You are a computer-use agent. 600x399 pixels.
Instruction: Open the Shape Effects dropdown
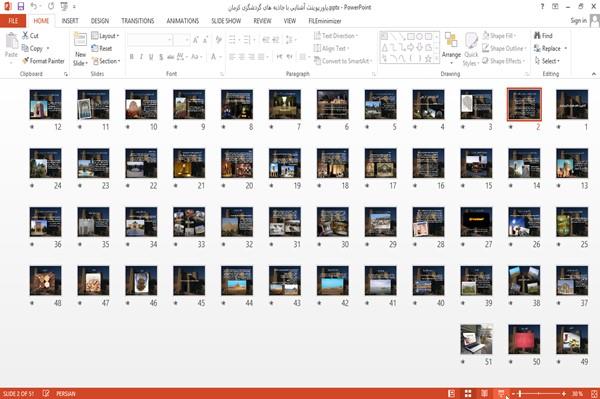[x=504, y=61]
